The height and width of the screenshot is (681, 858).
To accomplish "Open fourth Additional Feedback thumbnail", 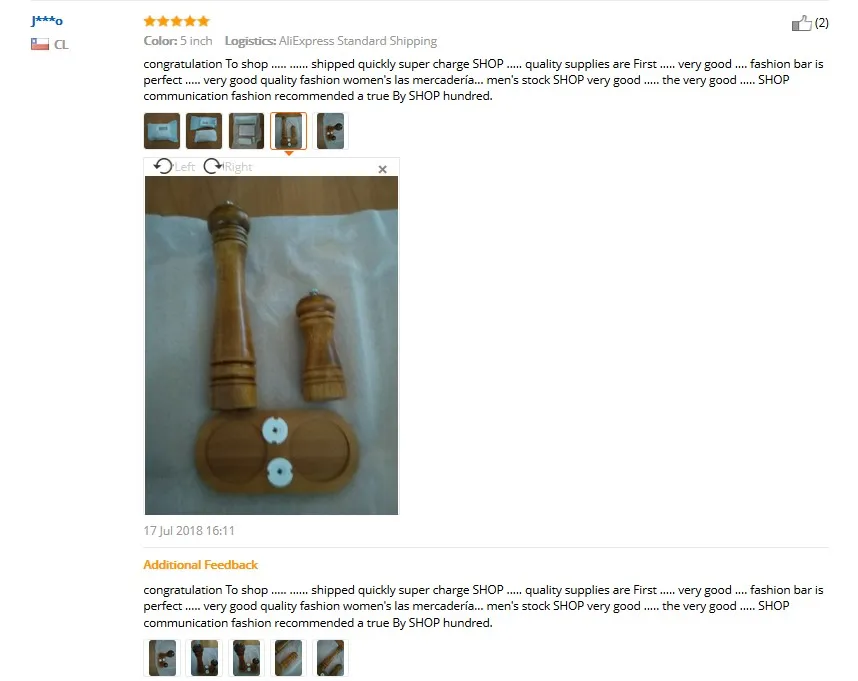I will (x=288, y=658).
